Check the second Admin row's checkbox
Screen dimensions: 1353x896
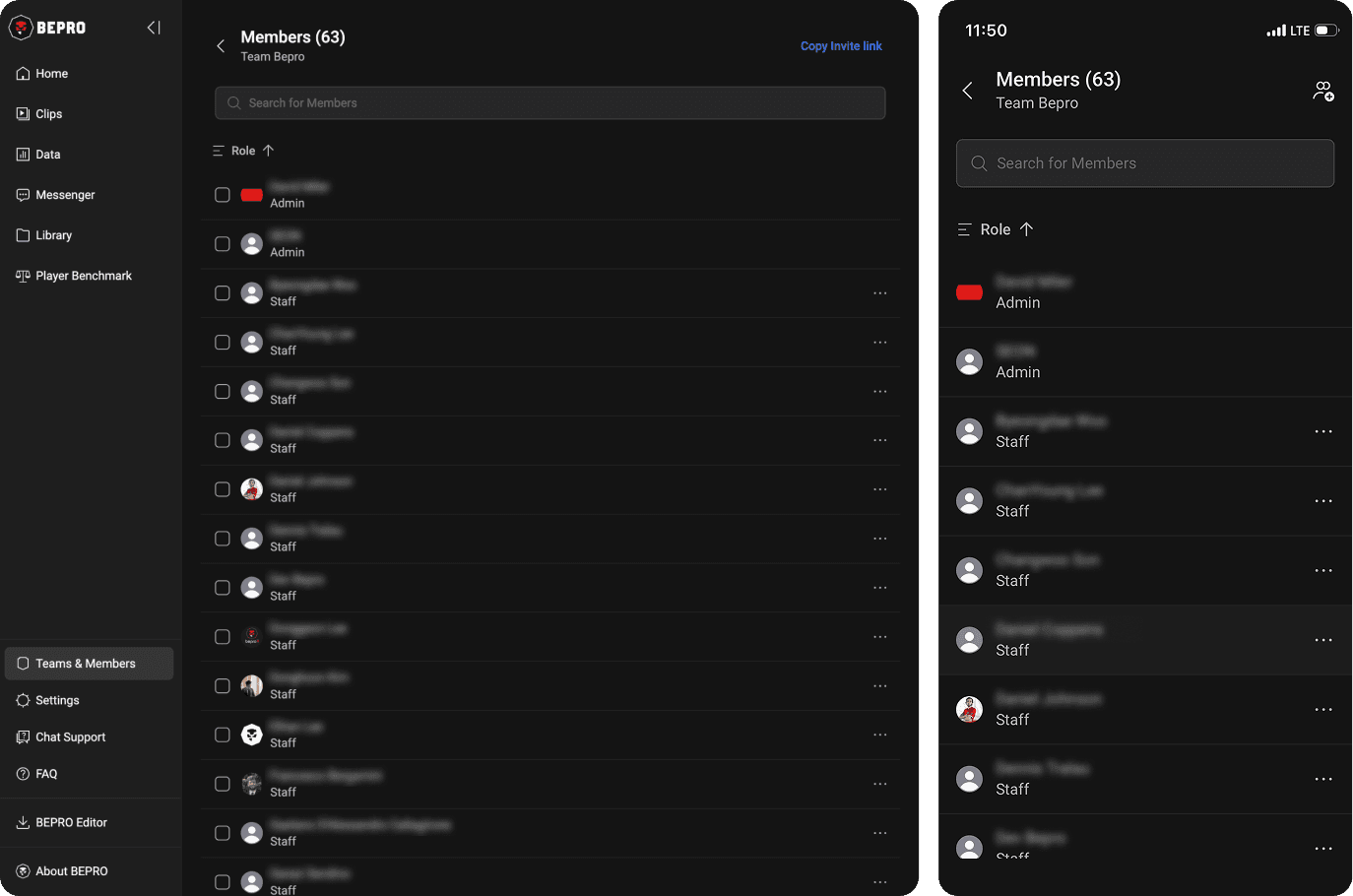223,244
